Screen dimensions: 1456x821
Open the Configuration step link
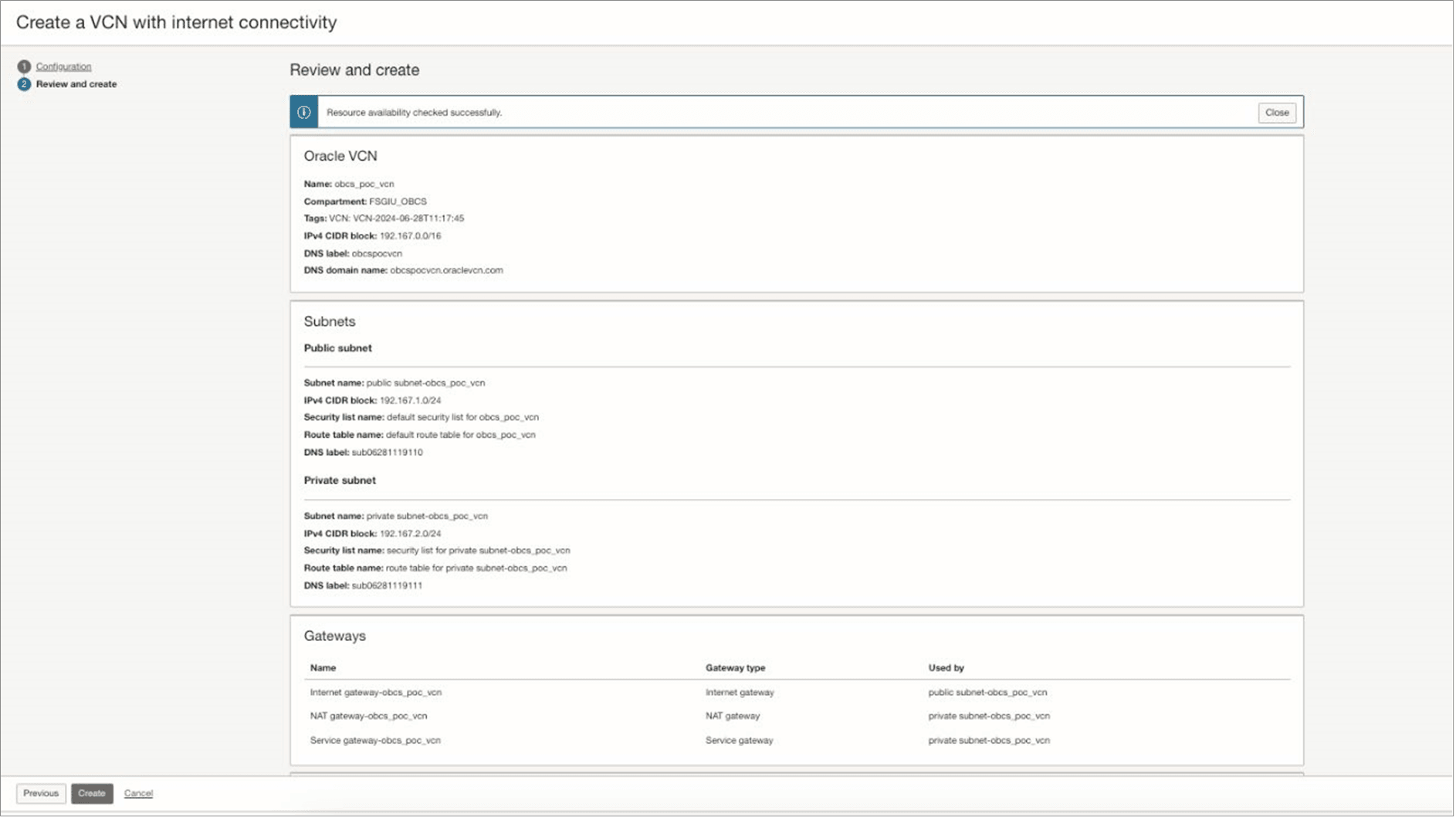point(63,66)
